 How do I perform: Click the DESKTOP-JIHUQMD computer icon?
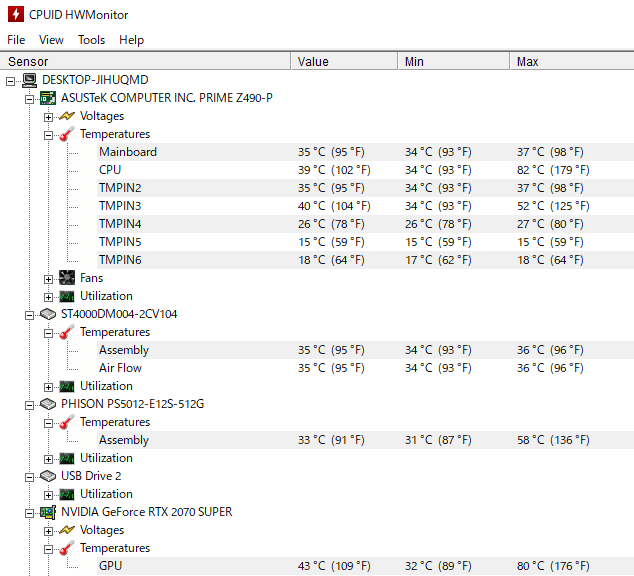(30, 80)
